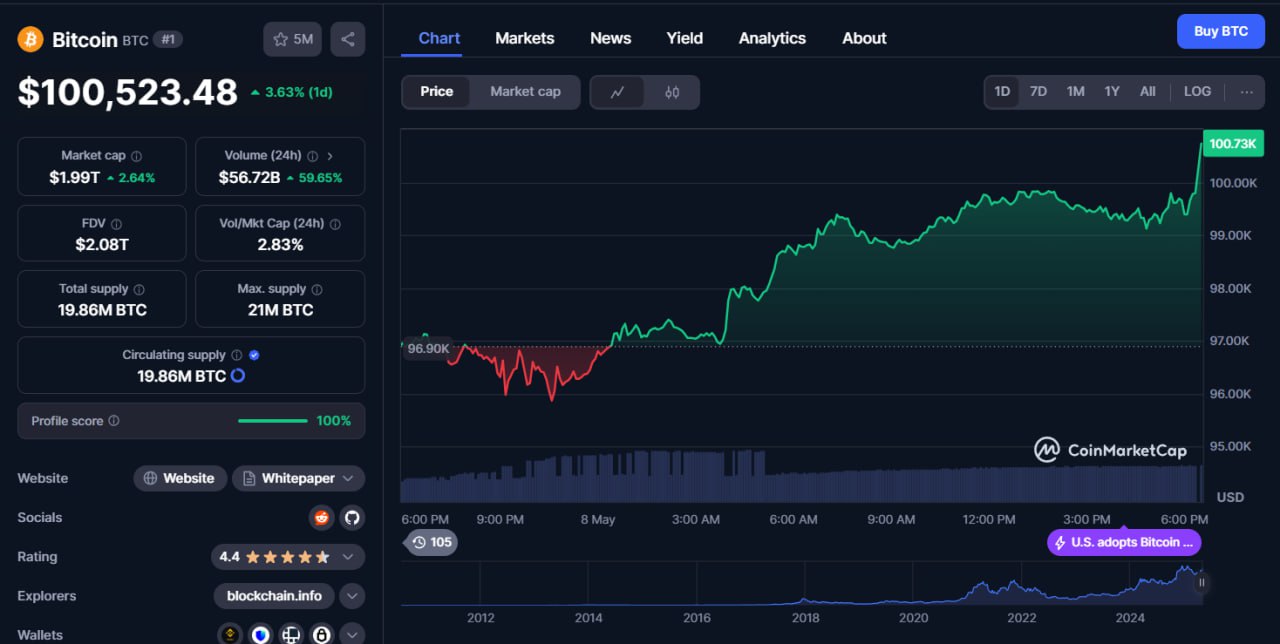Click the circulating supply progress ring icon

pos(238,376)
